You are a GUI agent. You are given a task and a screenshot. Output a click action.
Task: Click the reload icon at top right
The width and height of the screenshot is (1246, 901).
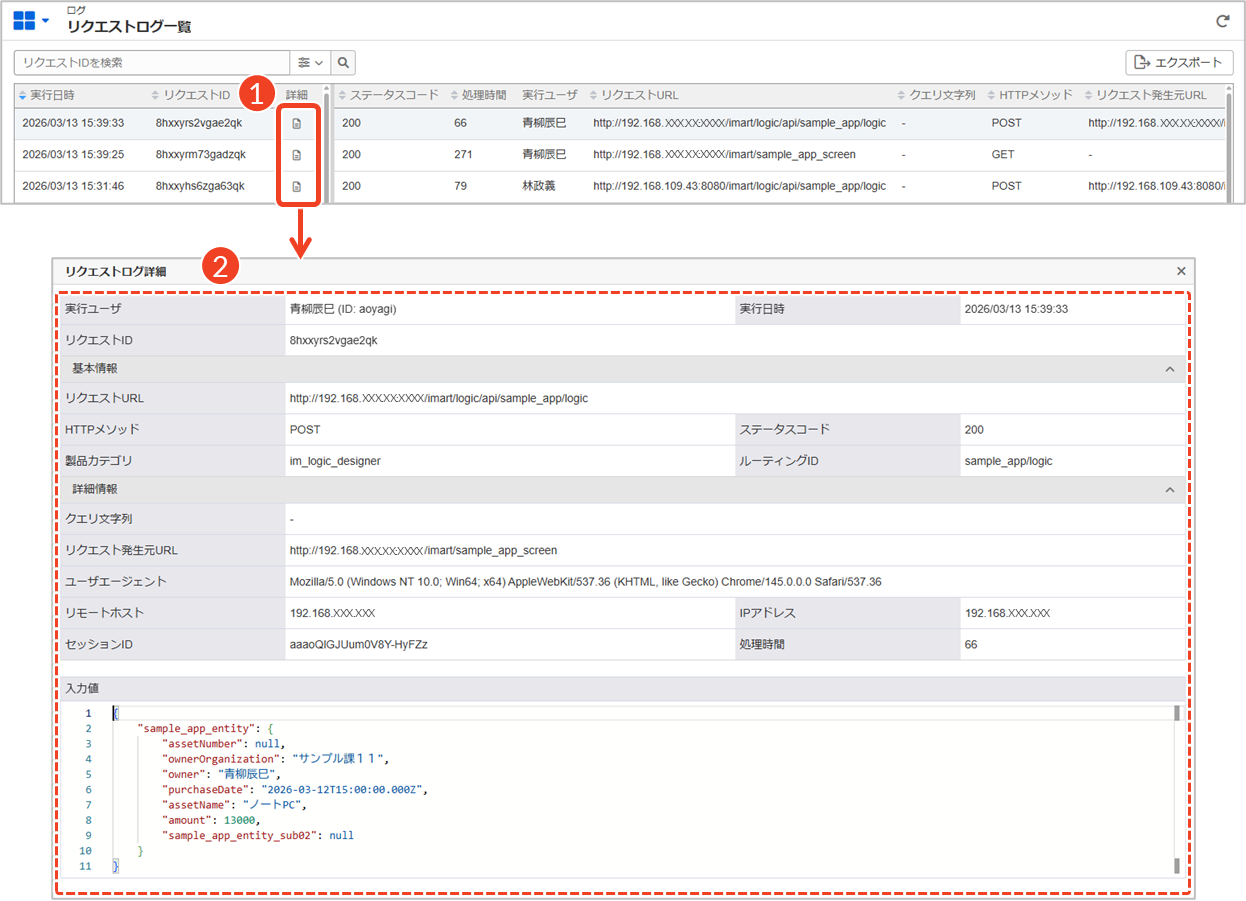click(x=1222, y=20)
